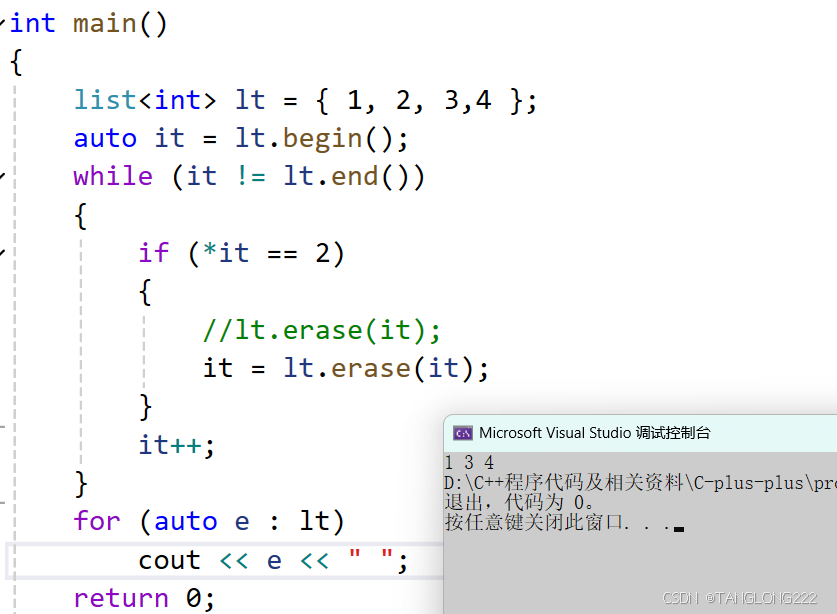837x614 pixels.
Task: Click the initializer list '{ 1, 2, 3,4 }'
Action: pyautogui.click(x=419, y=100)
